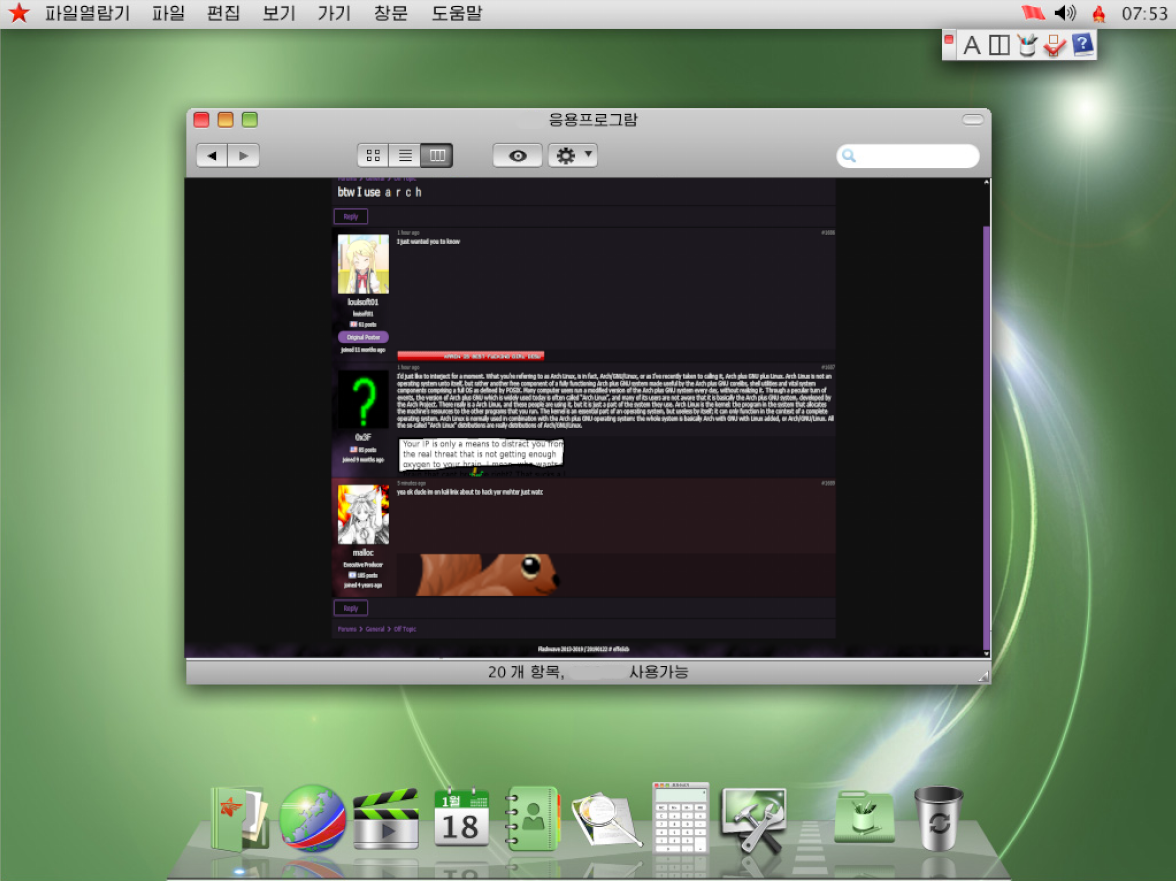Click the username "0x3F"
The height and width of the screenshot is (881, 1176).
click(363, 437)
